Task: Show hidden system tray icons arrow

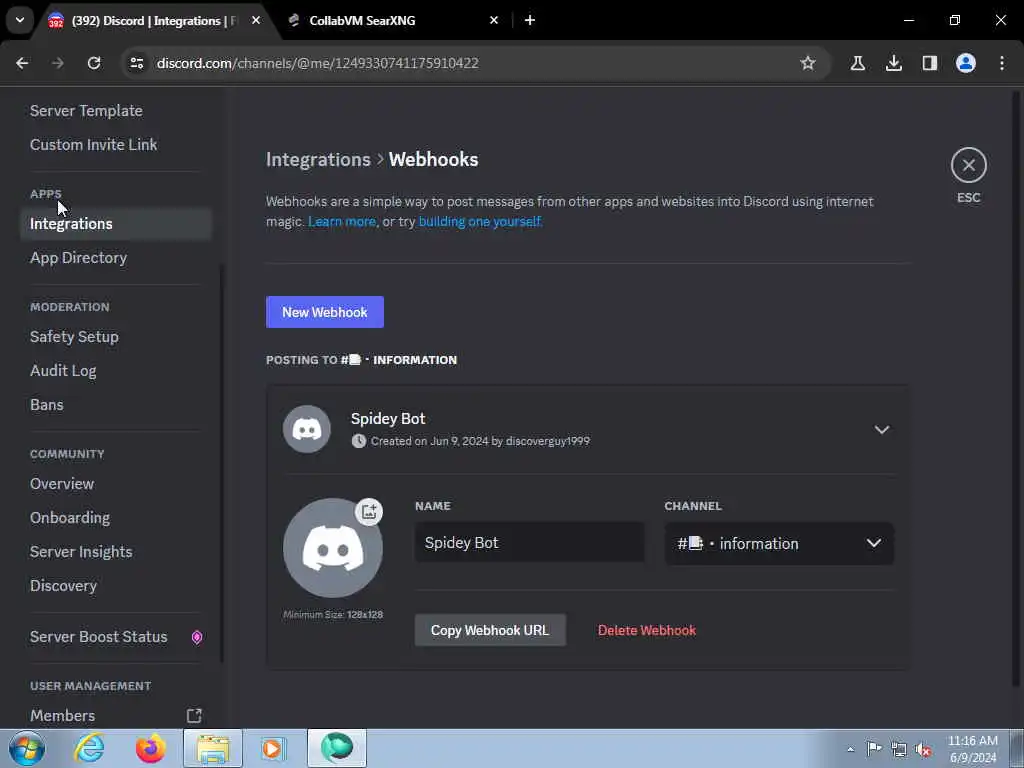Action: pos(850,749)
